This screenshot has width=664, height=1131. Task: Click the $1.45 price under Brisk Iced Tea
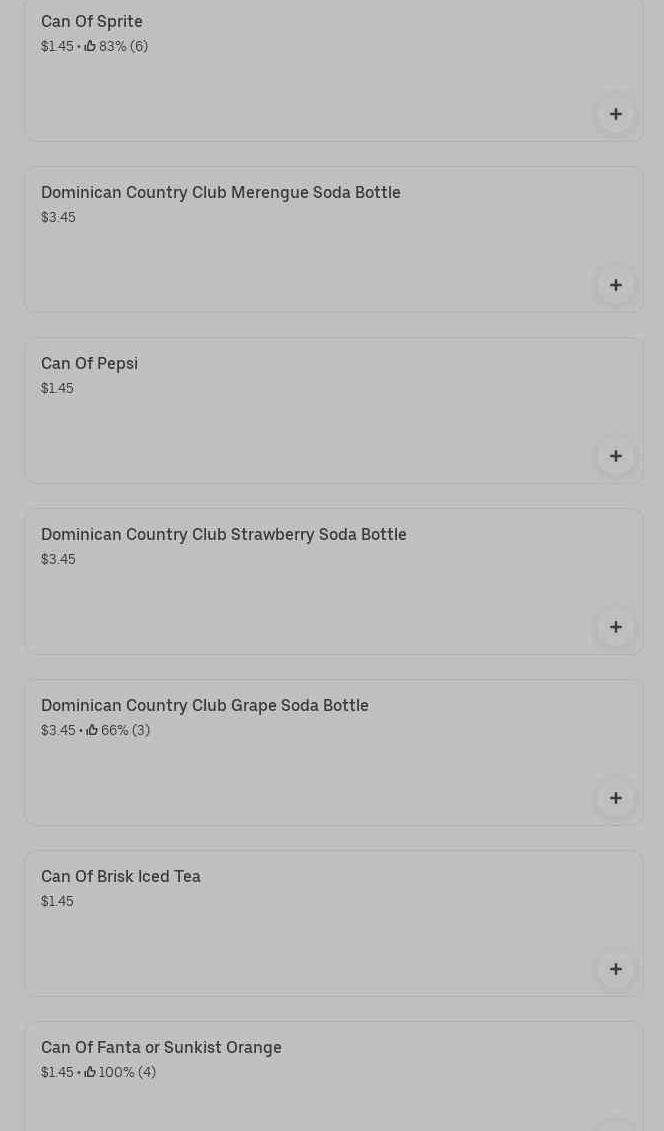point(57,902)
